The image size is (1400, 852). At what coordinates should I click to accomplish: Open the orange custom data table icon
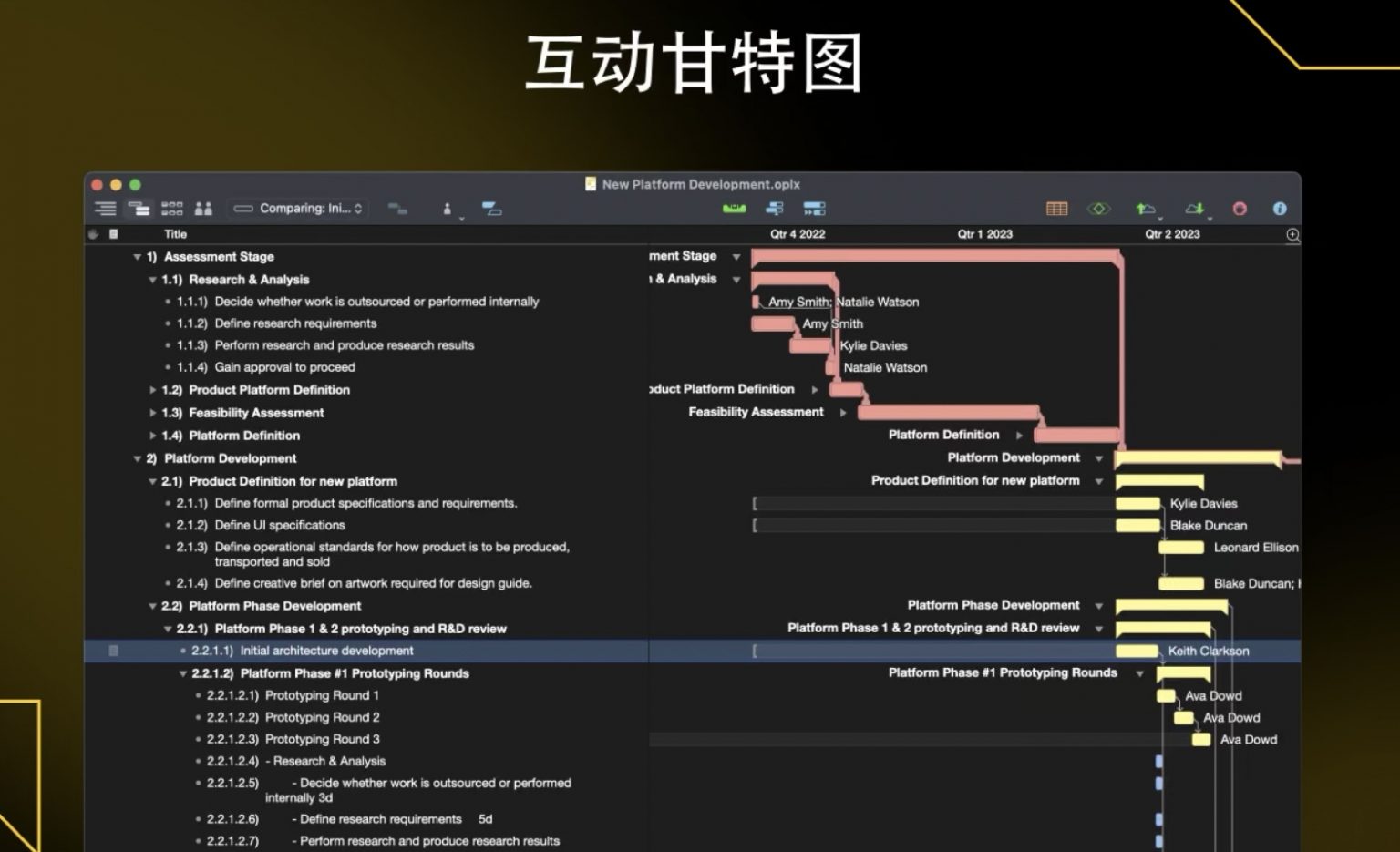[1056, 208]
